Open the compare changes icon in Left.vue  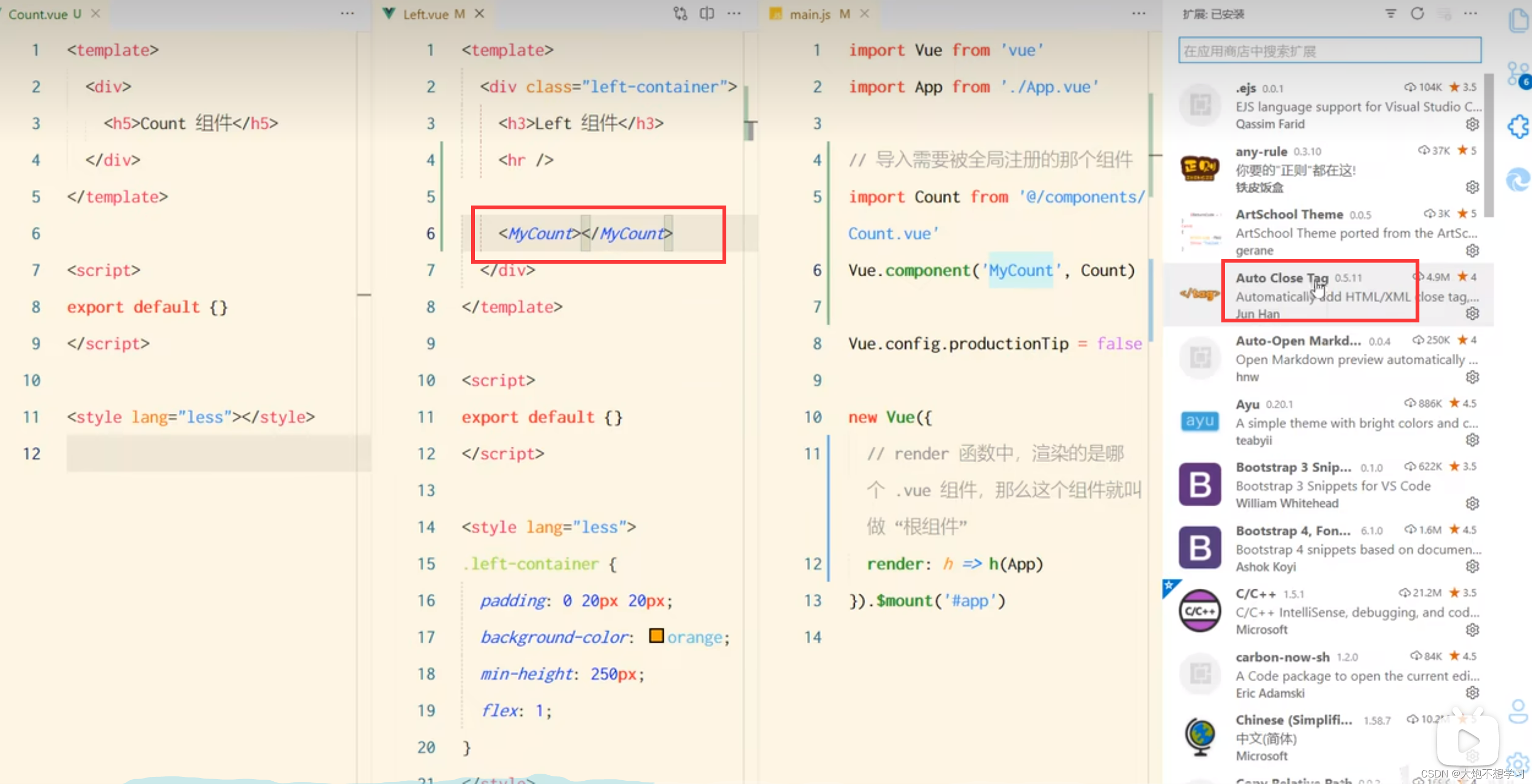tap(681, 13)
